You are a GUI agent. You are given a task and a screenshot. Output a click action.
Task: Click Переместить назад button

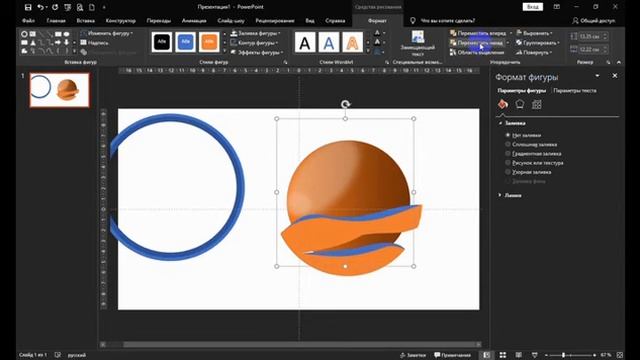pyautogui.click(x=477, y=42)
